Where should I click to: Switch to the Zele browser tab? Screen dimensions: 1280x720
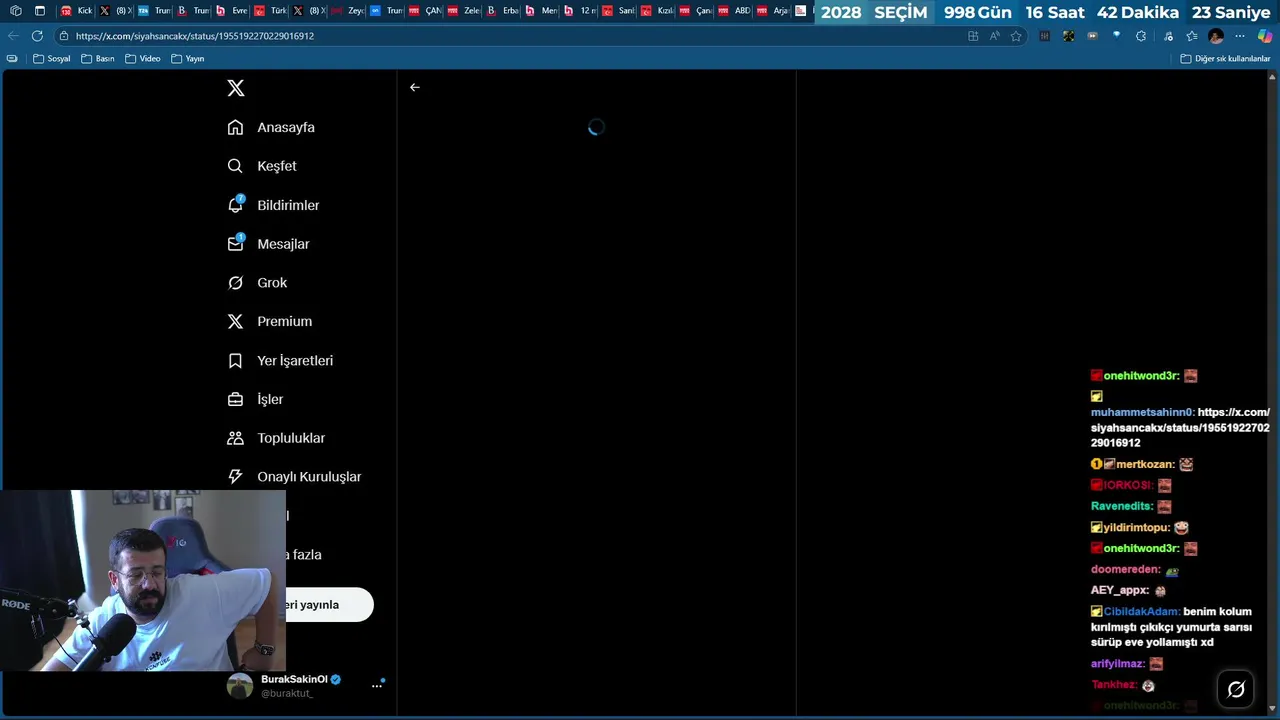(x=463, y=11)
